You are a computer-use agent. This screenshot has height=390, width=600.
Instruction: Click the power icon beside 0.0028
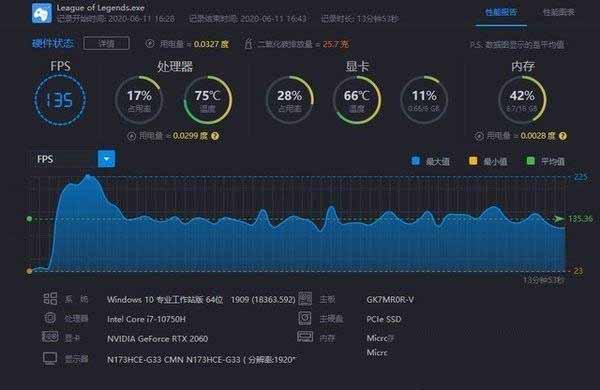coord(479,136)
